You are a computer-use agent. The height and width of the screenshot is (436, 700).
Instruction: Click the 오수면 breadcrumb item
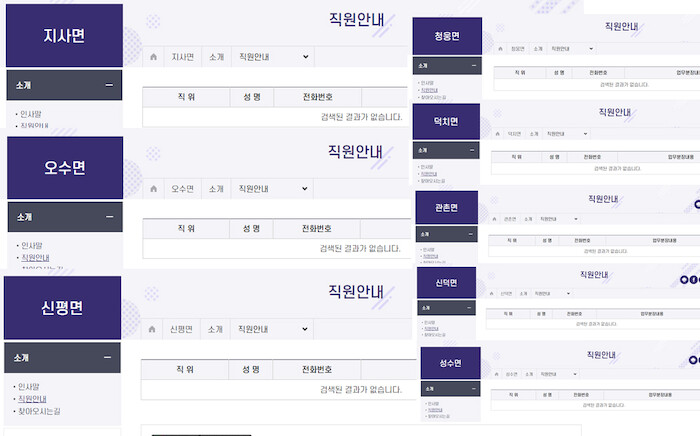tap(182, 188)
